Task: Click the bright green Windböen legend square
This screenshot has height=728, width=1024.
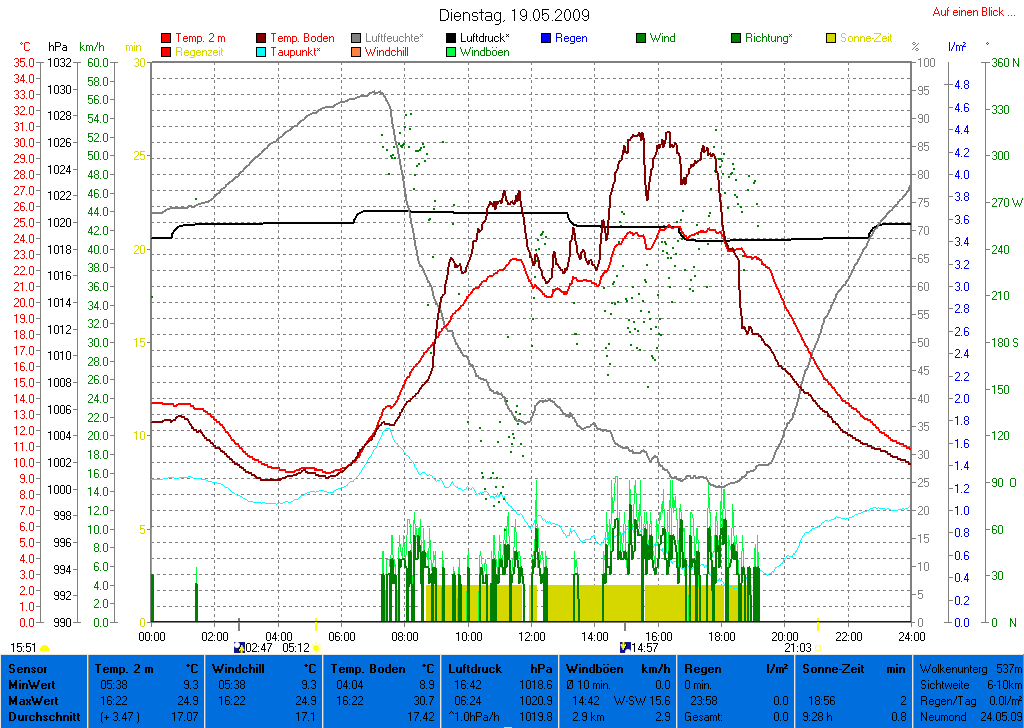Action: click(452, 51)
